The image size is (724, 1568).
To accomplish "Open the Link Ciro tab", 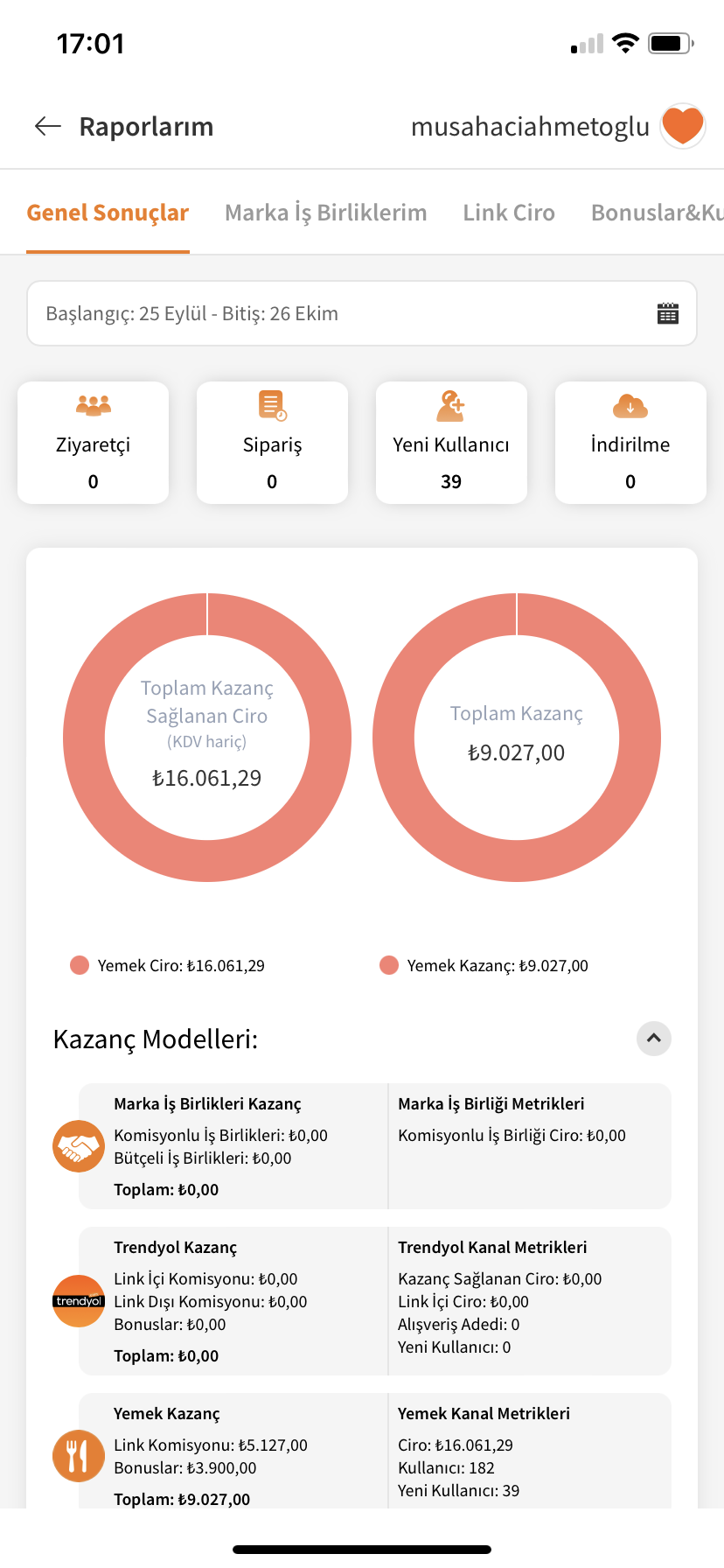I will (x=509, y=213).
